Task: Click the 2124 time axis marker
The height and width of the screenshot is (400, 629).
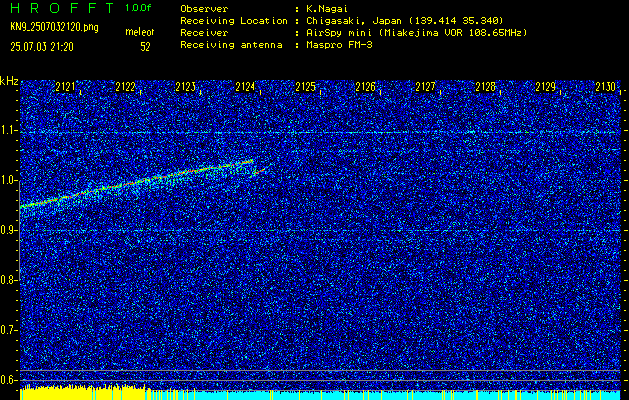Action: [x=245, y=87]
